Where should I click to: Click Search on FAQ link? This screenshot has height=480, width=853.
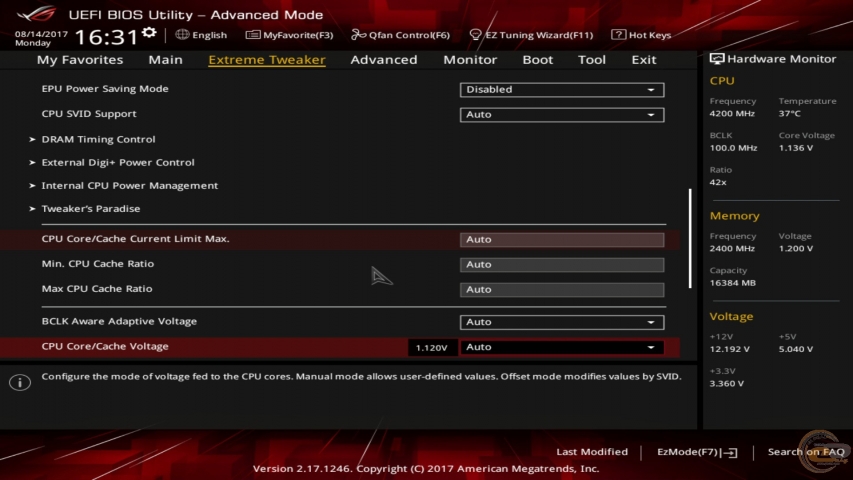click(x=806, y=452)
